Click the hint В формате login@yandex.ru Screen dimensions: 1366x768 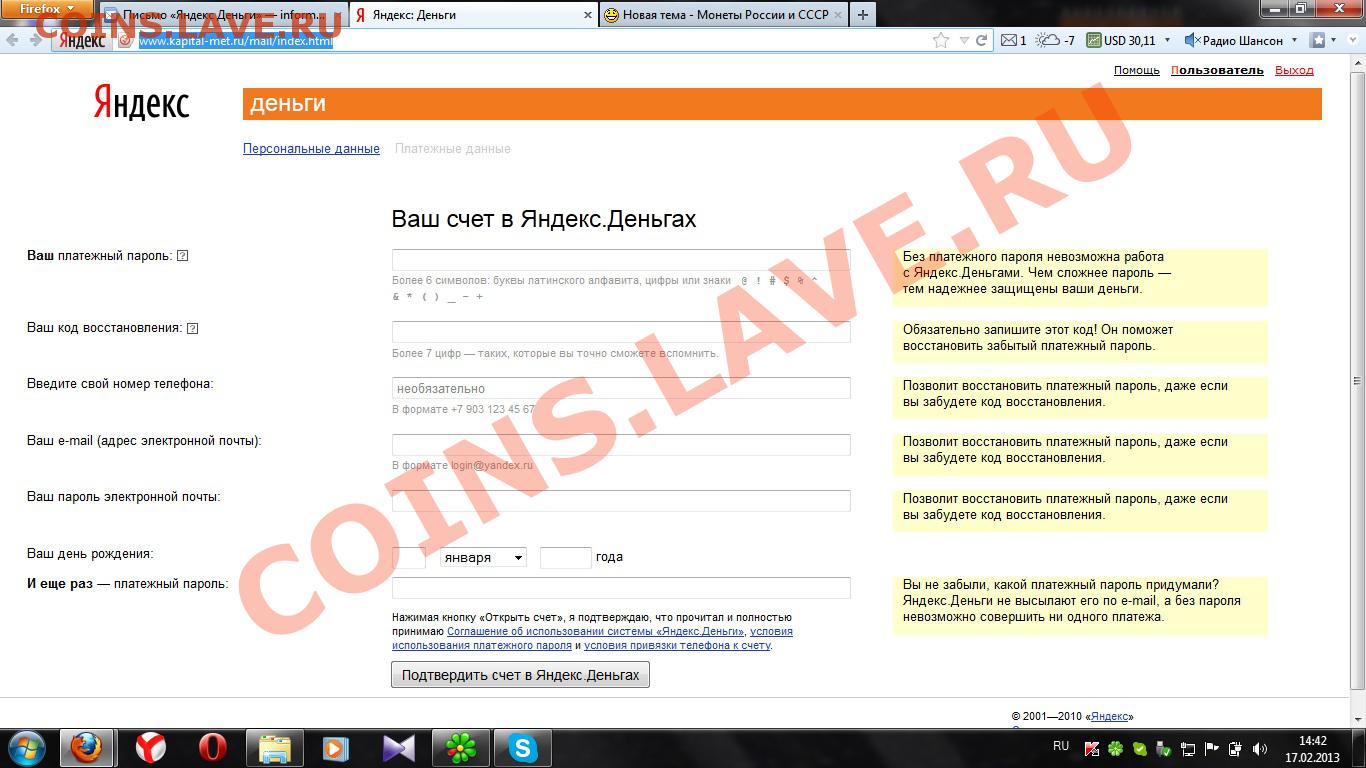click(x=462, y=465)
